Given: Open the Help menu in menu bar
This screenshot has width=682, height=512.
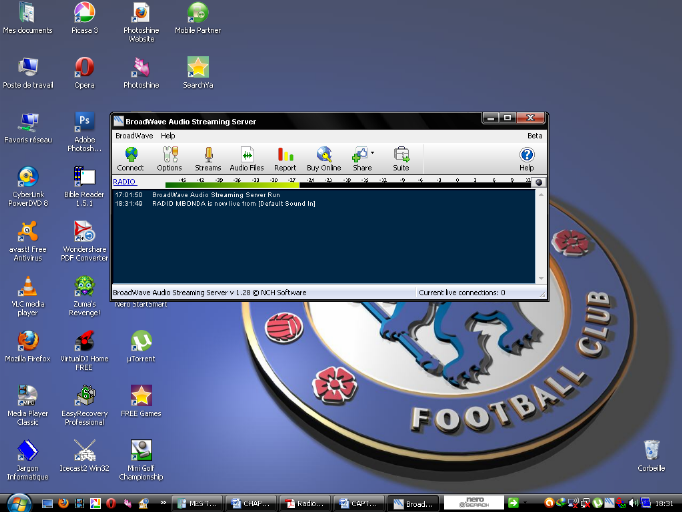Looking at the screenshot, I should (168, 135).
